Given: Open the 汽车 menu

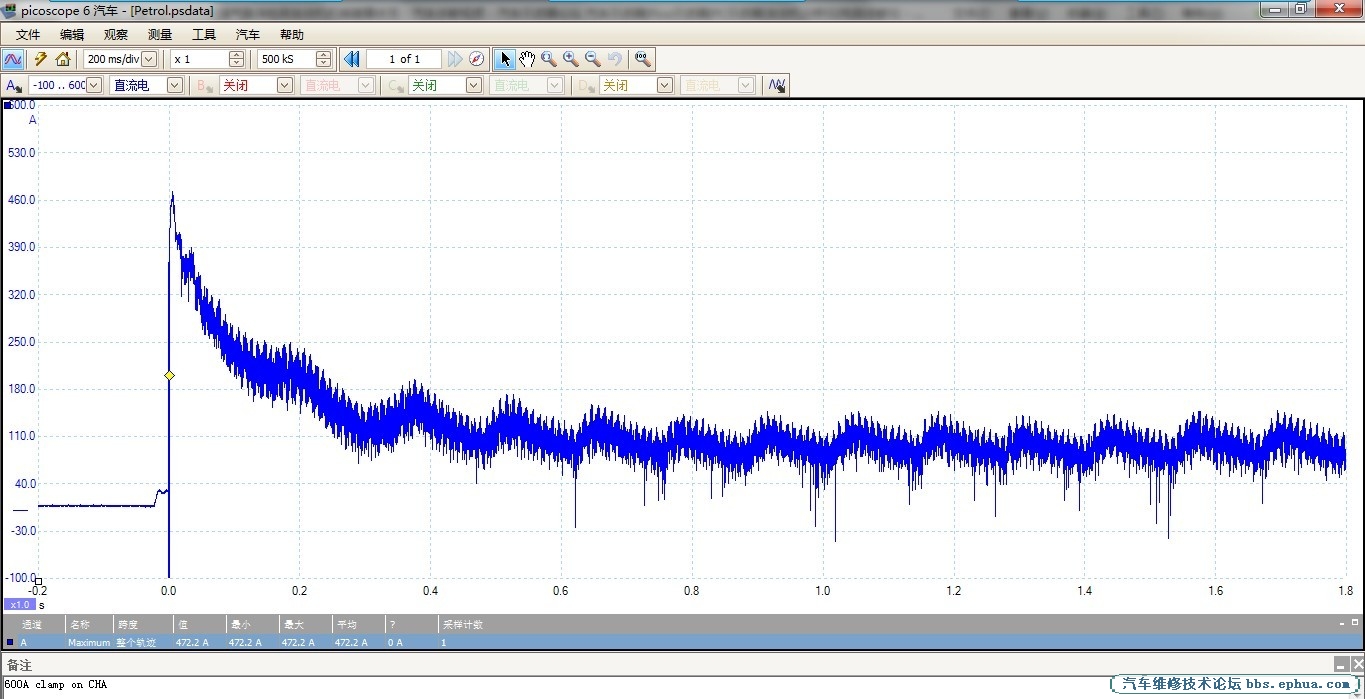Looking at the screenshot, I should point(248,34).
